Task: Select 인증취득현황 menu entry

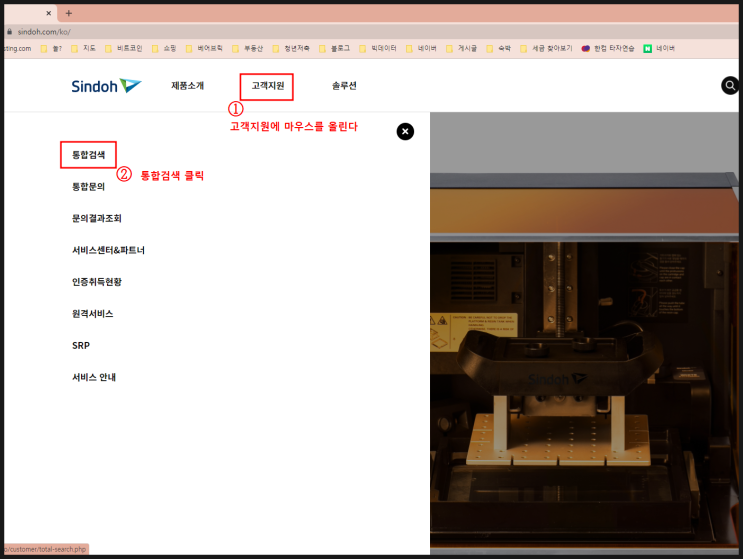Action: tap(97, 282)
